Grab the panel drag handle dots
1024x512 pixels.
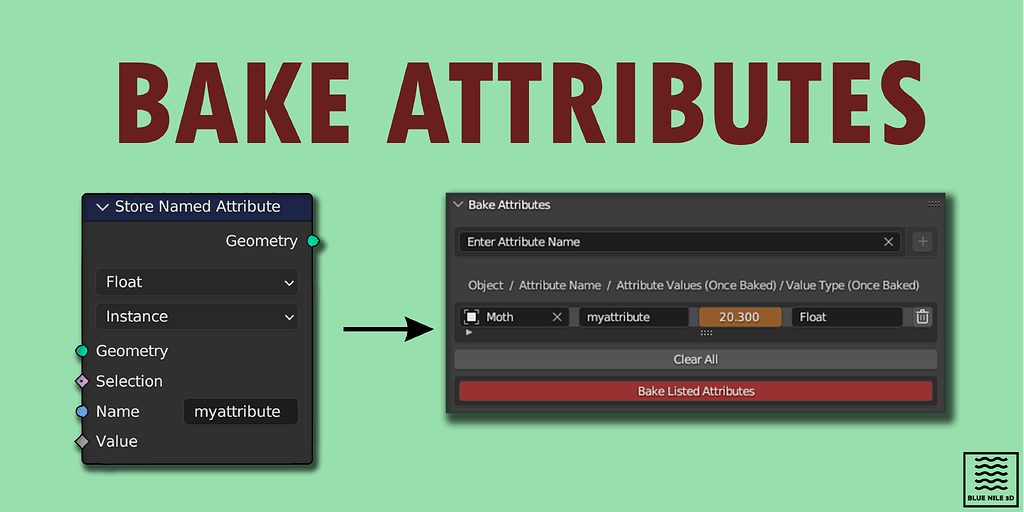934,204
